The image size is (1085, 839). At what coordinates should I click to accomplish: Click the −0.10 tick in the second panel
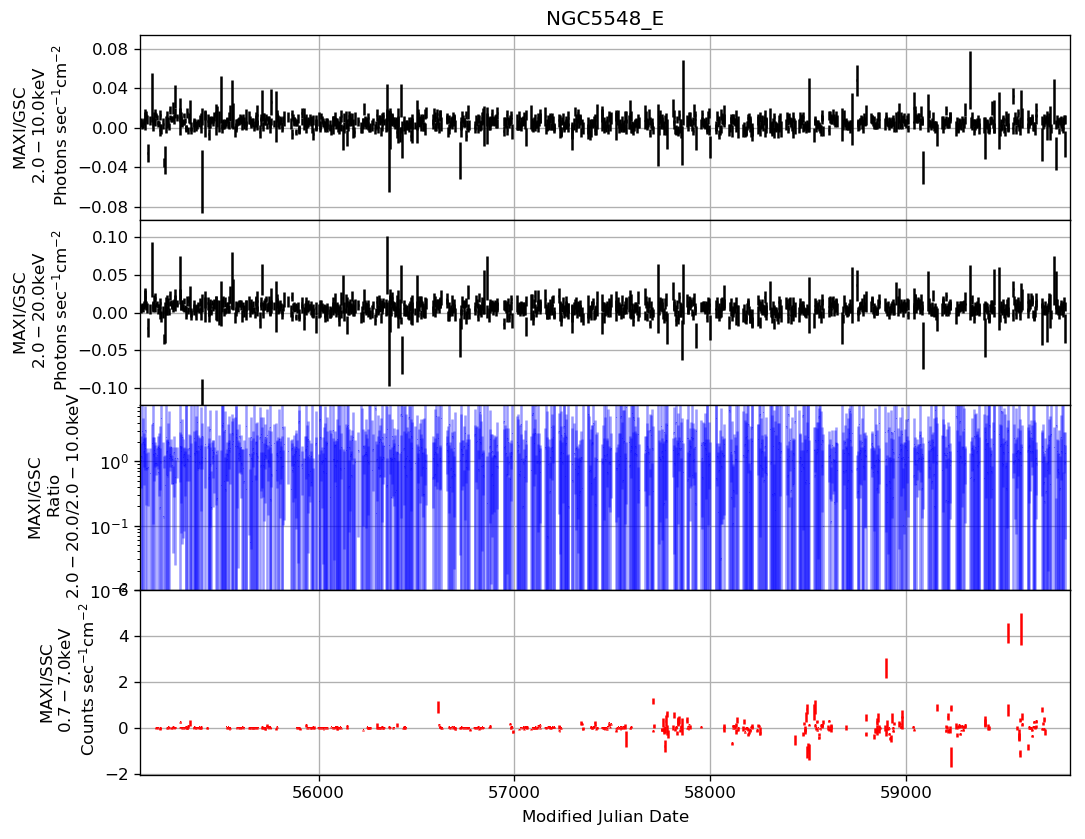pyautogui.click(x=104, y=388)
